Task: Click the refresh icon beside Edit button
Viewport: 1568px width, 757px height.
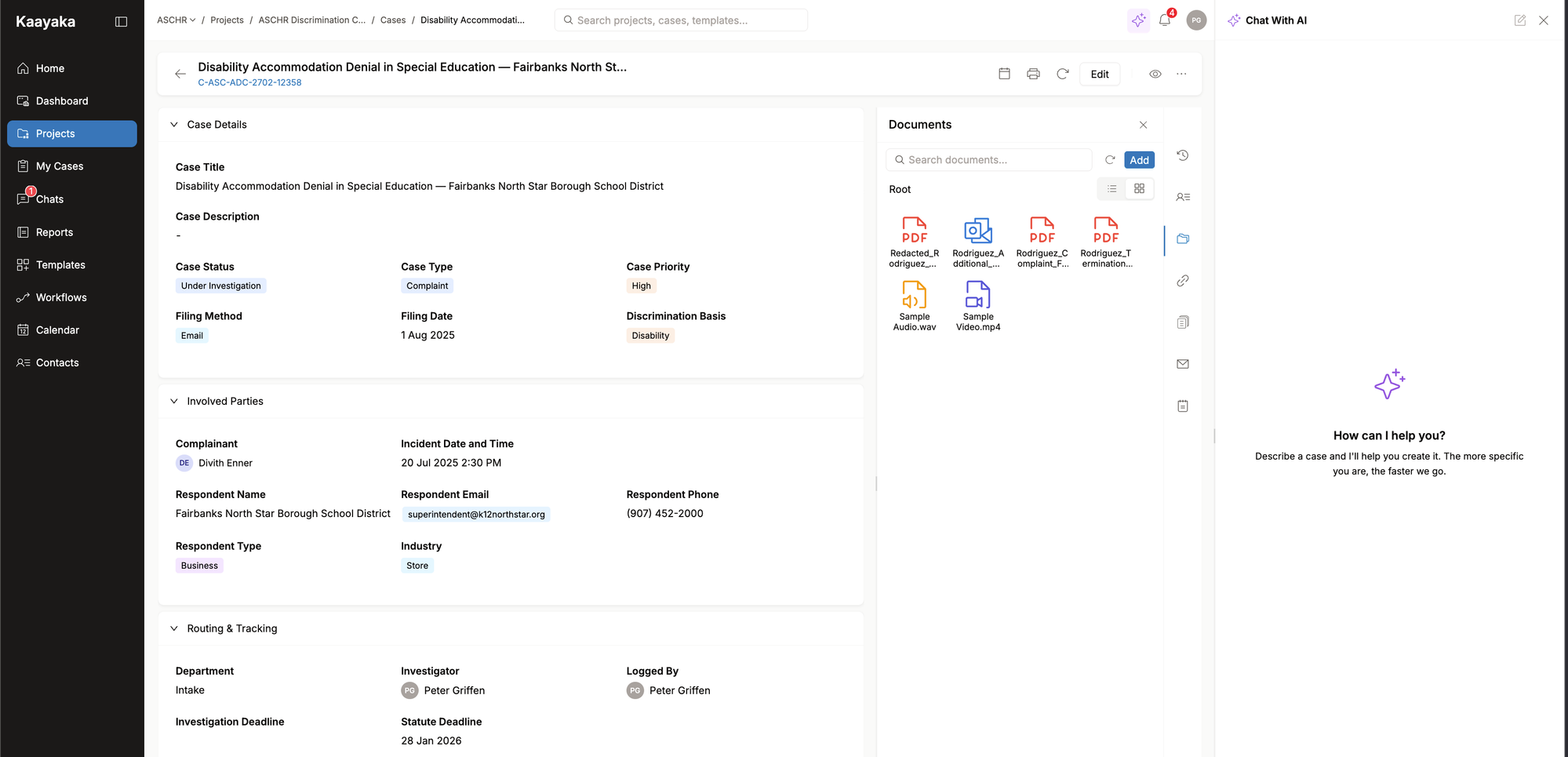Action: [1062, 74]
